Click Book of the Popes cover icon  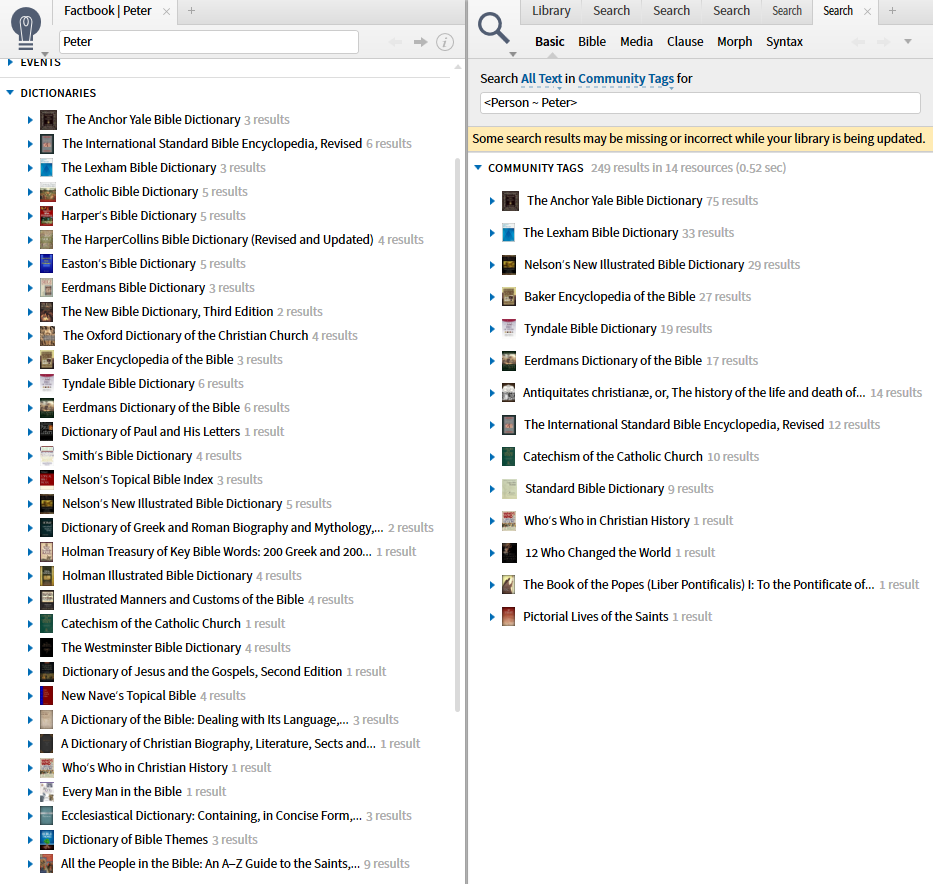tap(508, 585)
